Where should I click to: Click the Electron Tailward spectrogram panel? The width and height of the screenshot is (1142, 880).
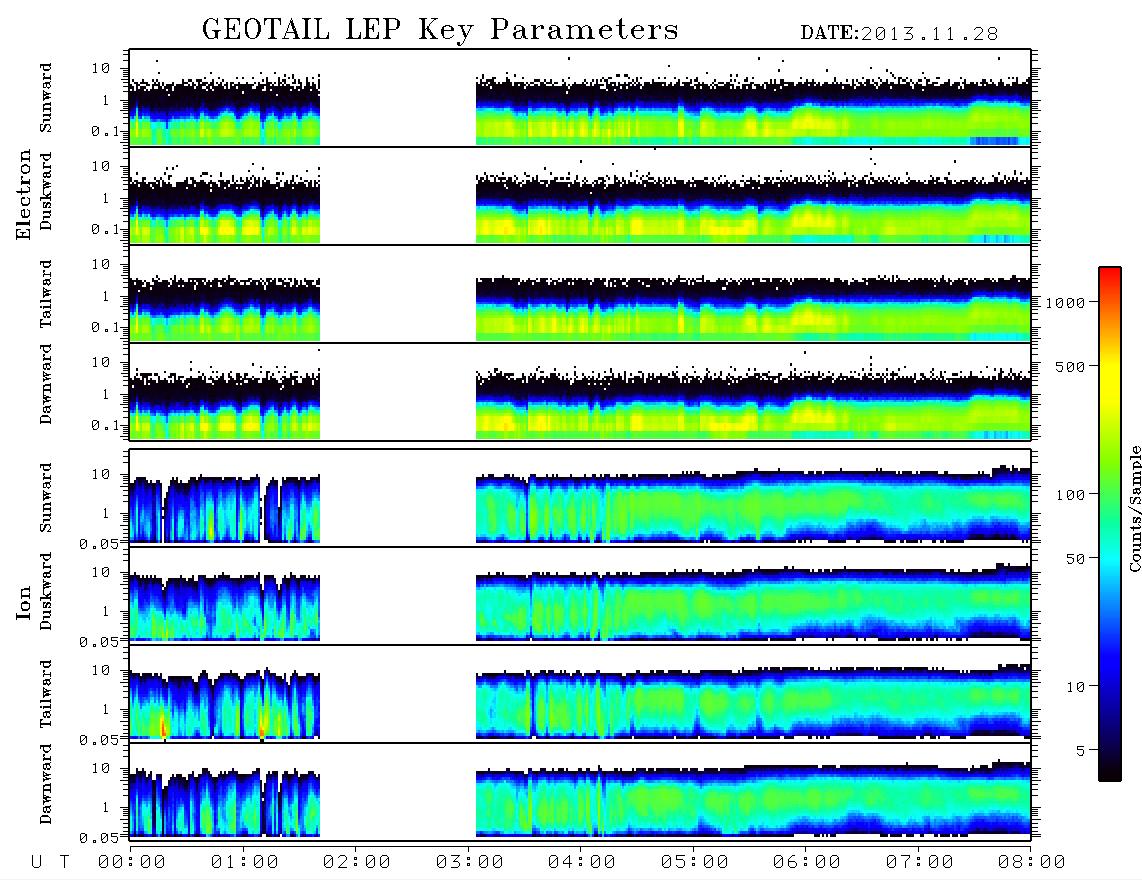(x=580, y=294)
